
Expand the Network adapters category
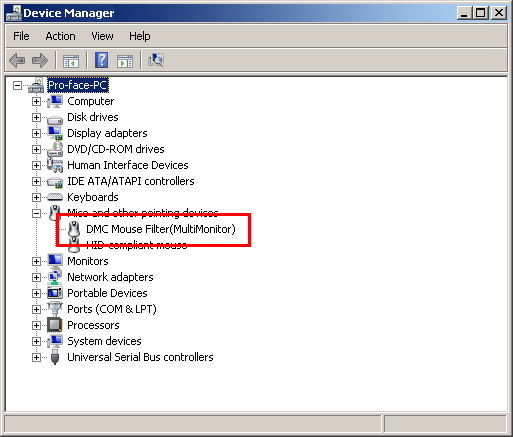pyautogui.click(x=36, y=277)
